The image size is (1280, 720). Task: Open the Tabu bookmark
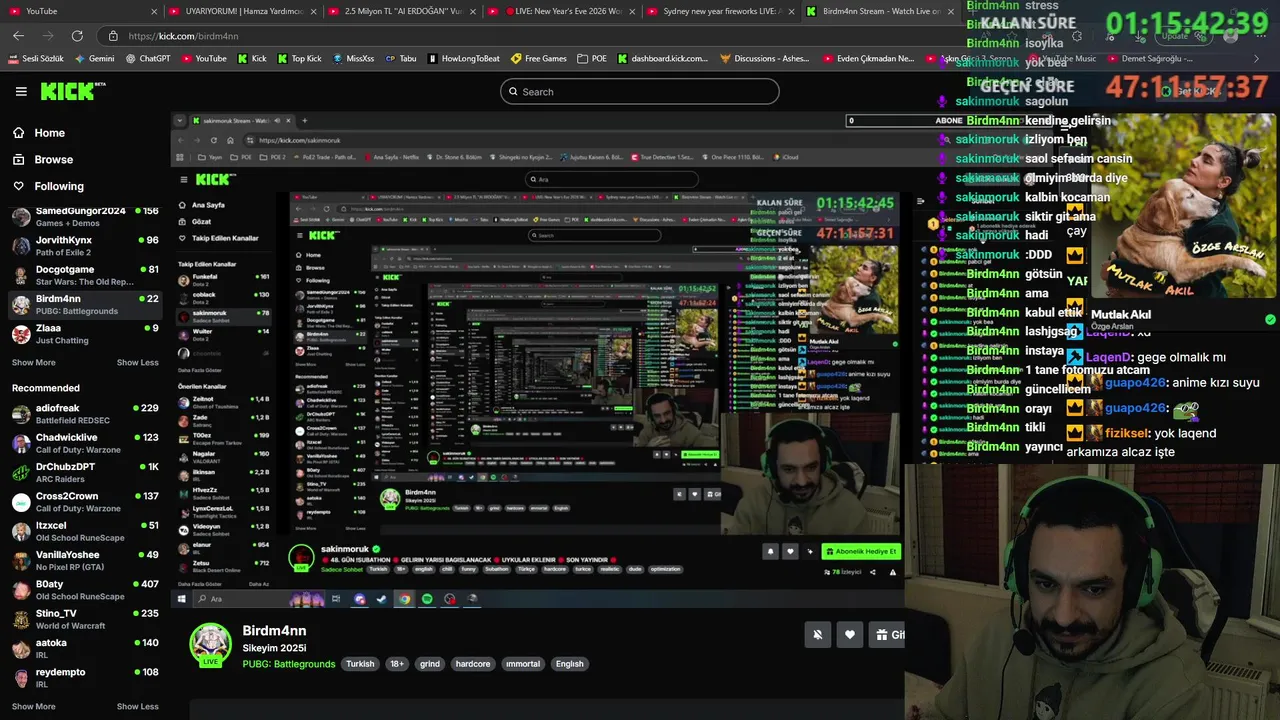coord(401,59)
